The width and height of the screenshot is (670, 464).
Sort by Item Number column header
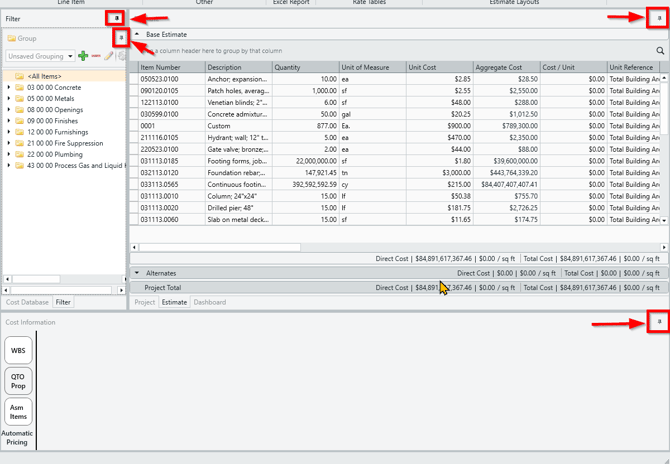[172, 67]
